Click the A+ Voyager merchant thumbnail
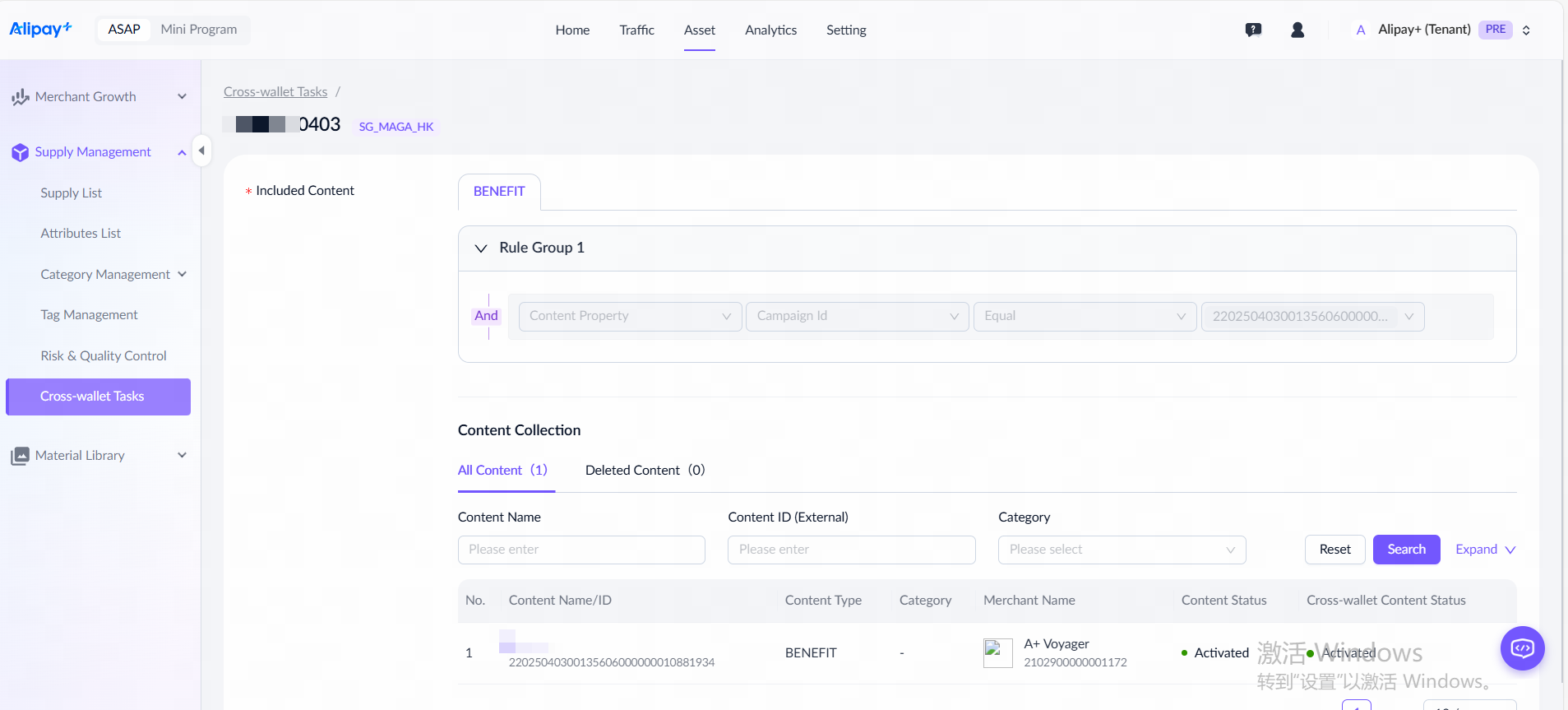The height and width of the screenshot is (710, 1568). pos(997,653)
